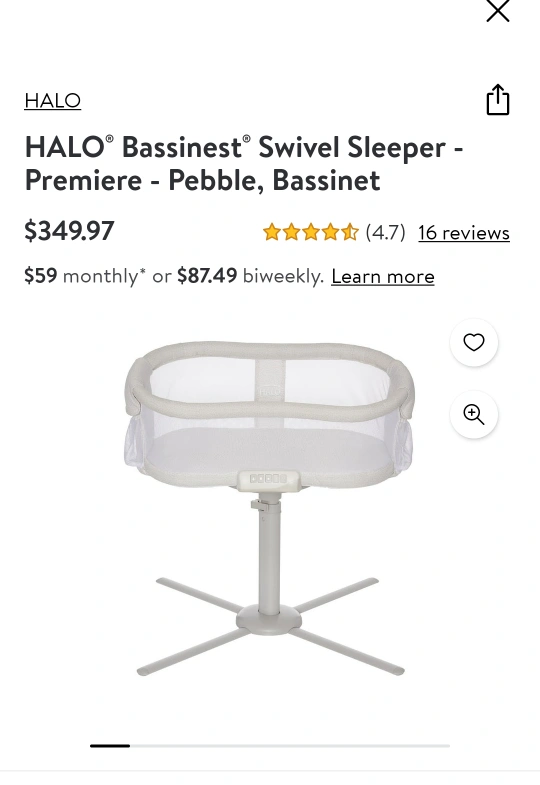Image resolution: width=540 pixels, height=785 pixels.
Task: Tap the $349.97 price
Action: (70, 231)
